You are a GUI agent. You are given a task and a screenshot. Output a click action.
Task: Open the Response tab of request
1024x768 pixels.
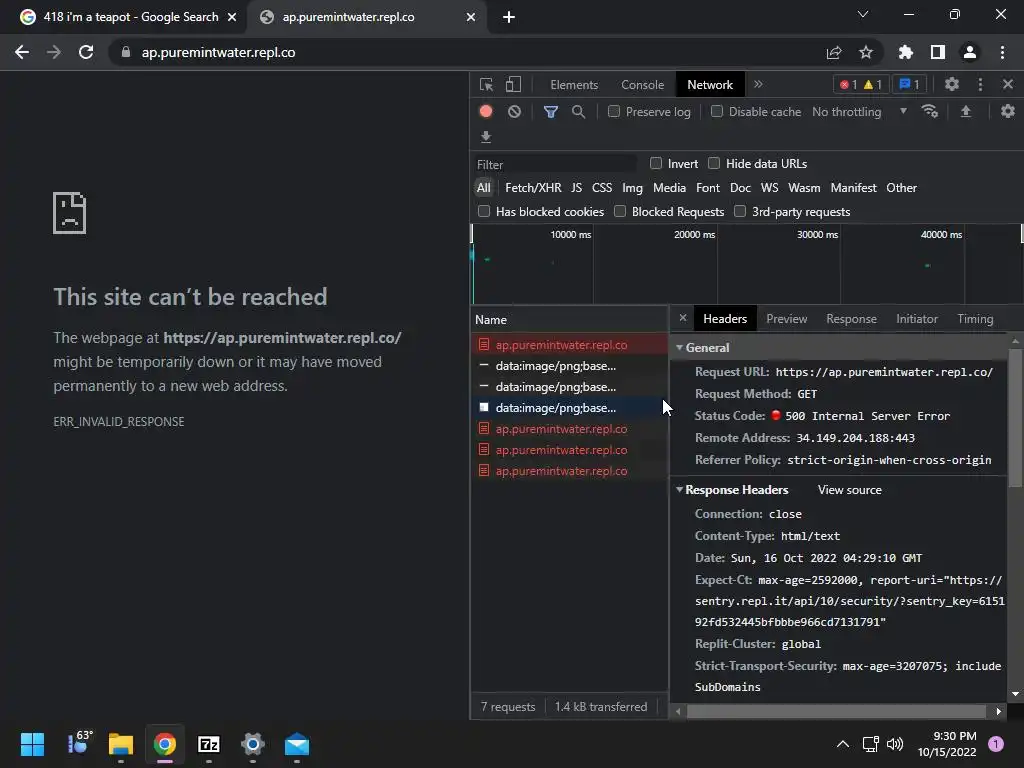[x=852, y=319]
